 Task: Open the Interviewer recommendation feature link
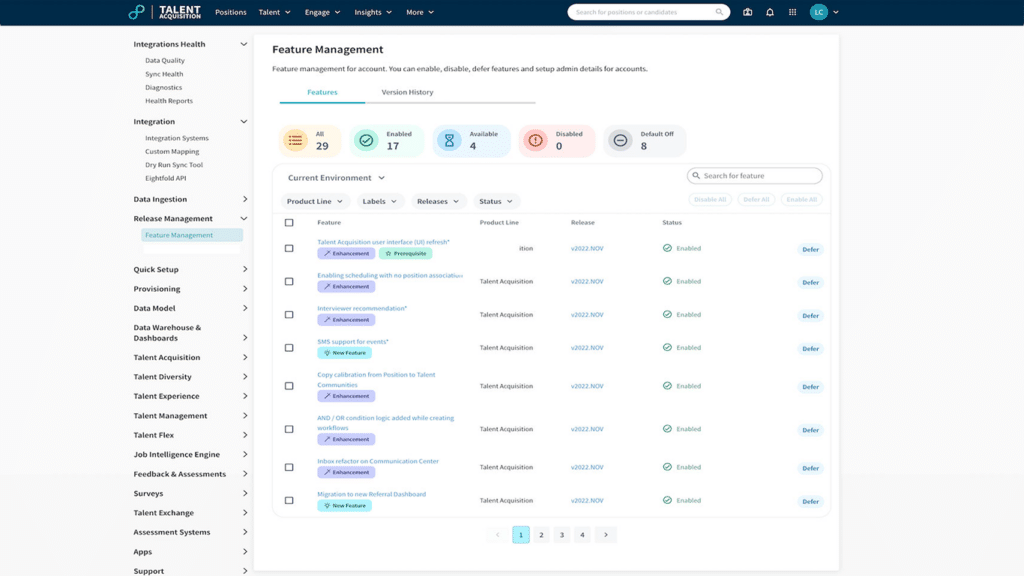click(362, 308)
